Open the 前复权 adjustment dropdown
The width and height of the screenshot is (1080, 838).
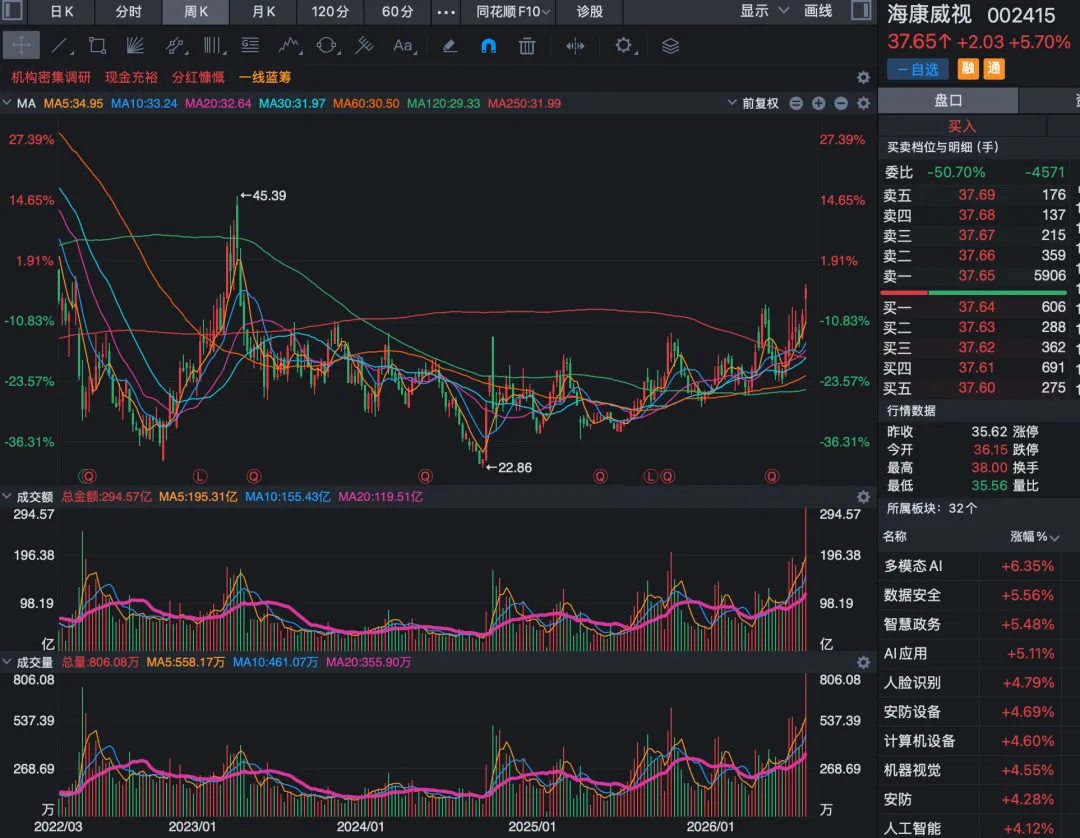(753, 103)
